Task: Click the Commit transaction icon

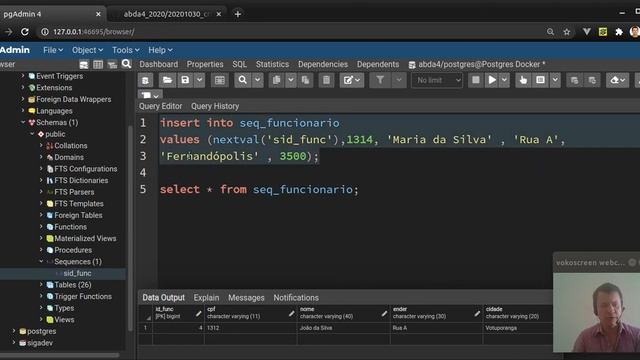Action: (x=574, y=80)
